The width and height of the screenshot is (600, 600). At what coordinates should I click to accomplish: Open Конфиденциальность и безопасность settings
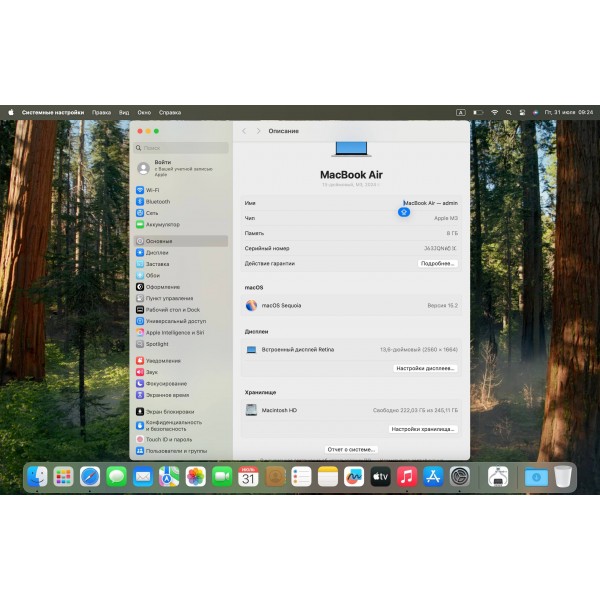[169, 426]
